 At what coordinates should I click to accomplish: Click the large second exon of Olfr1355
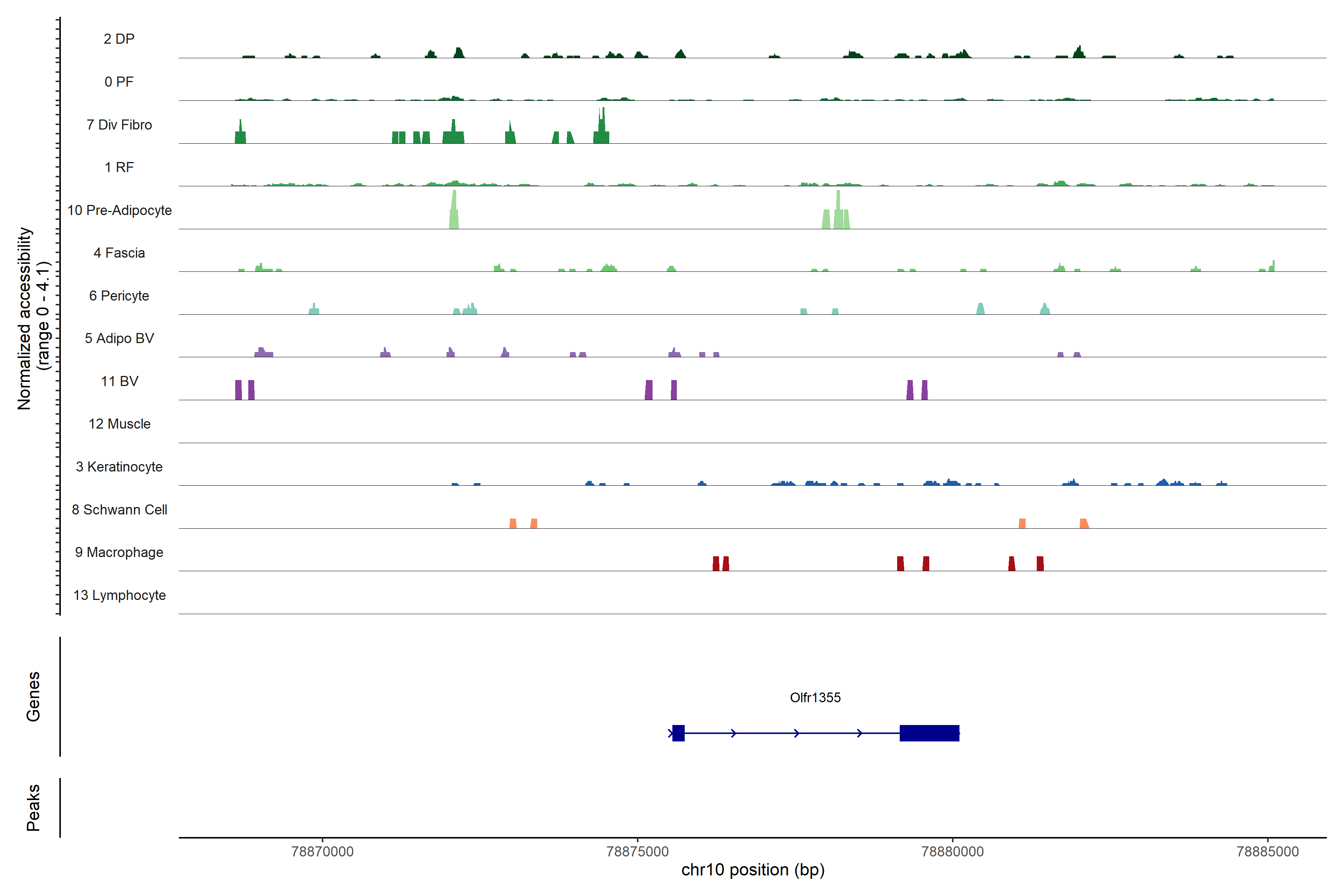929,733
